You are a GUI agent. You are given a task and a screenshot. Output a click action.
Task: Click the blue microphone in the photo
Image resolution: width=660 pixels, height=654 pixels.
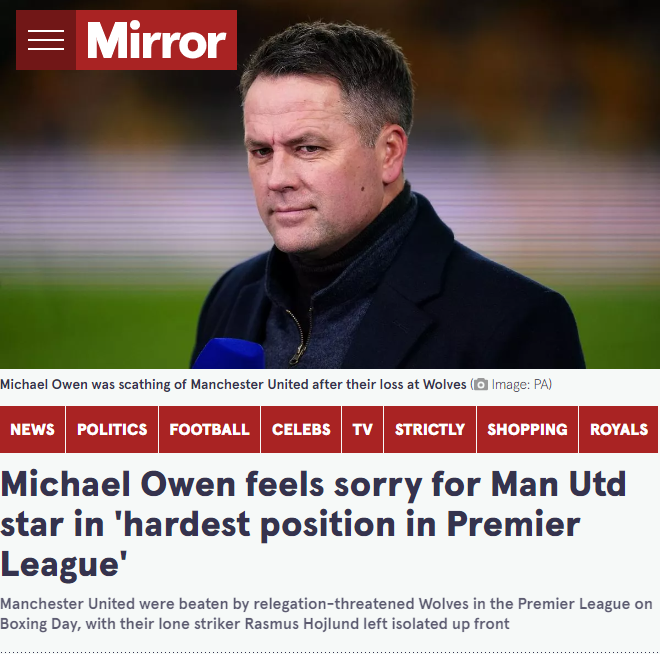(x=229, y=354)
